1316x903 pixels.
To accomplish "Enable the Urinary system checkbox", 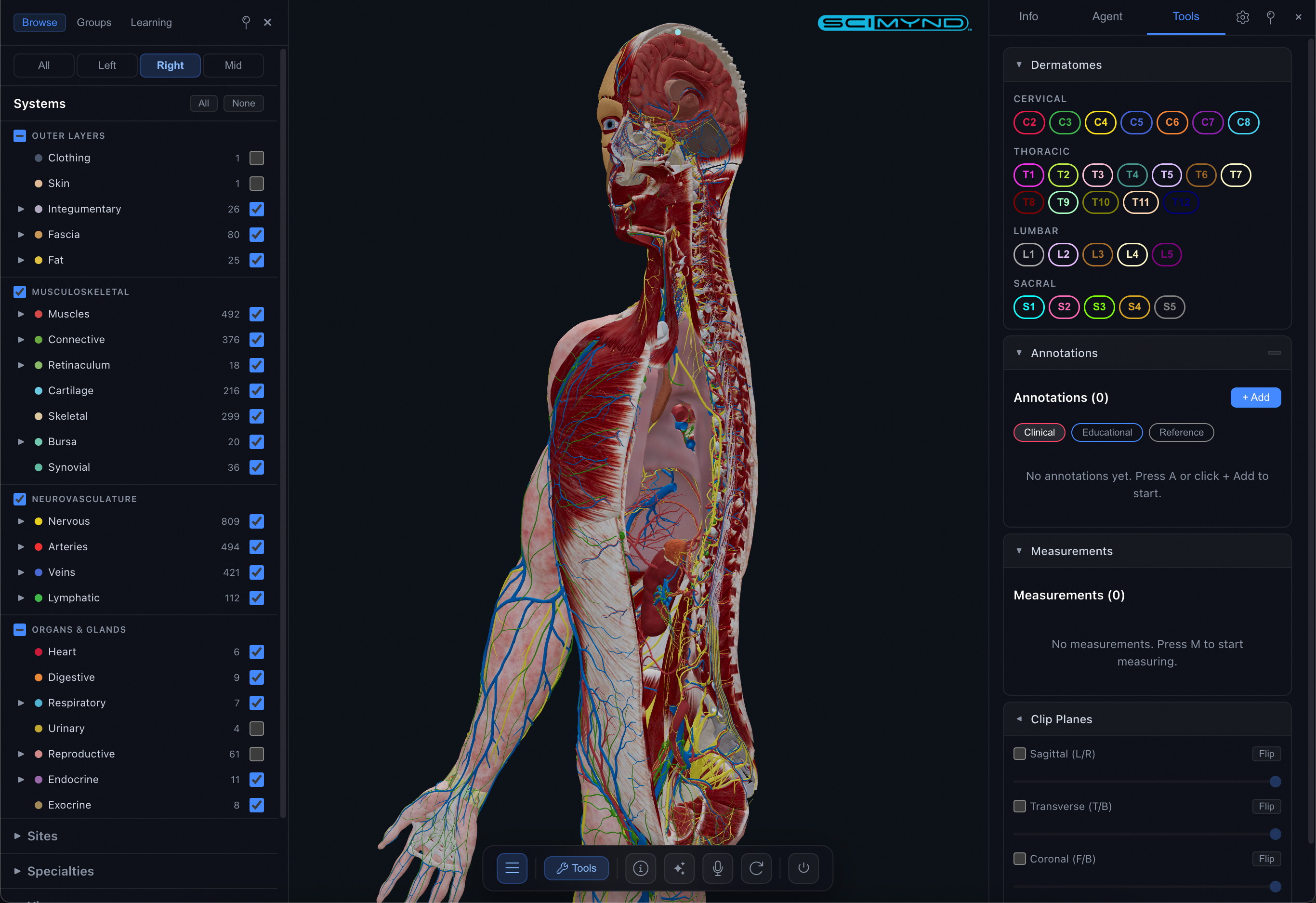I will tap(257, 729).
